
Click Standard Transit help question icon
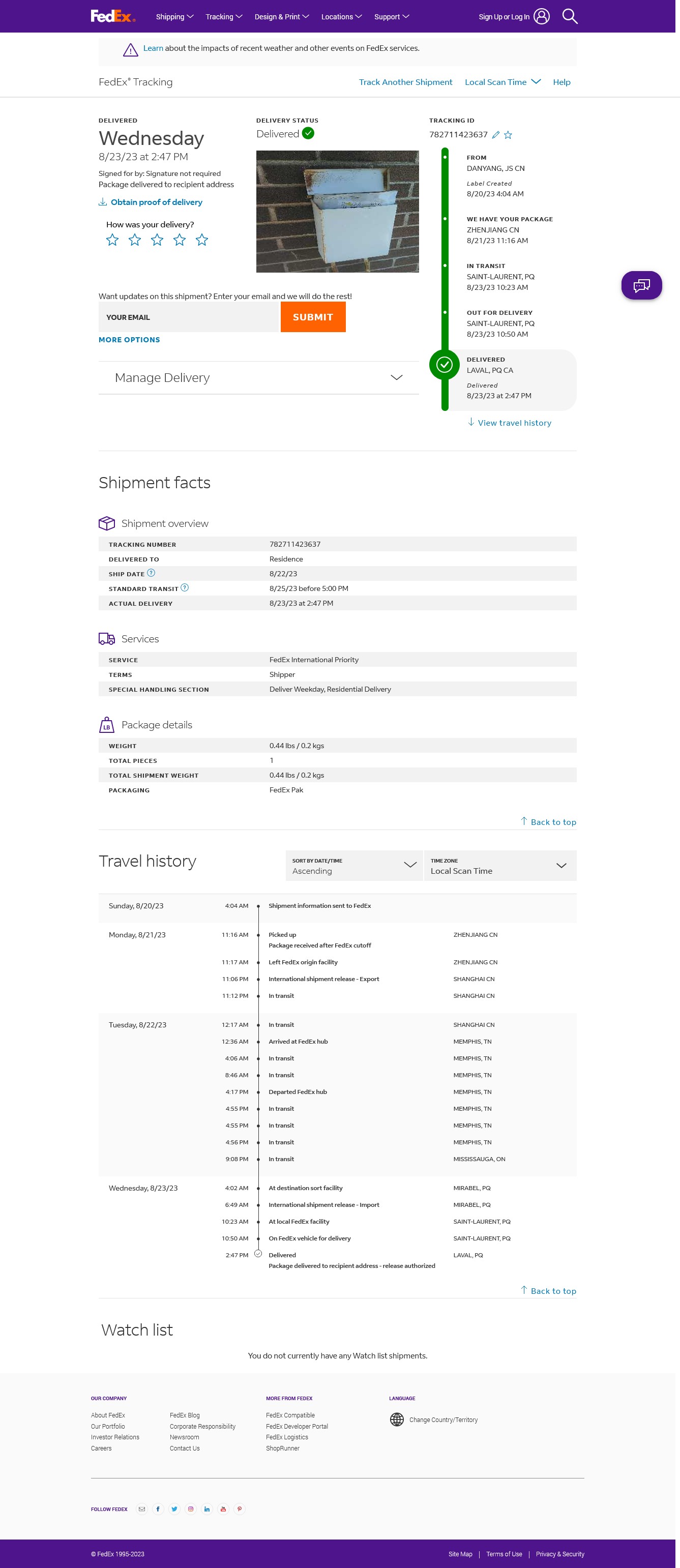(x=185, y=587)
